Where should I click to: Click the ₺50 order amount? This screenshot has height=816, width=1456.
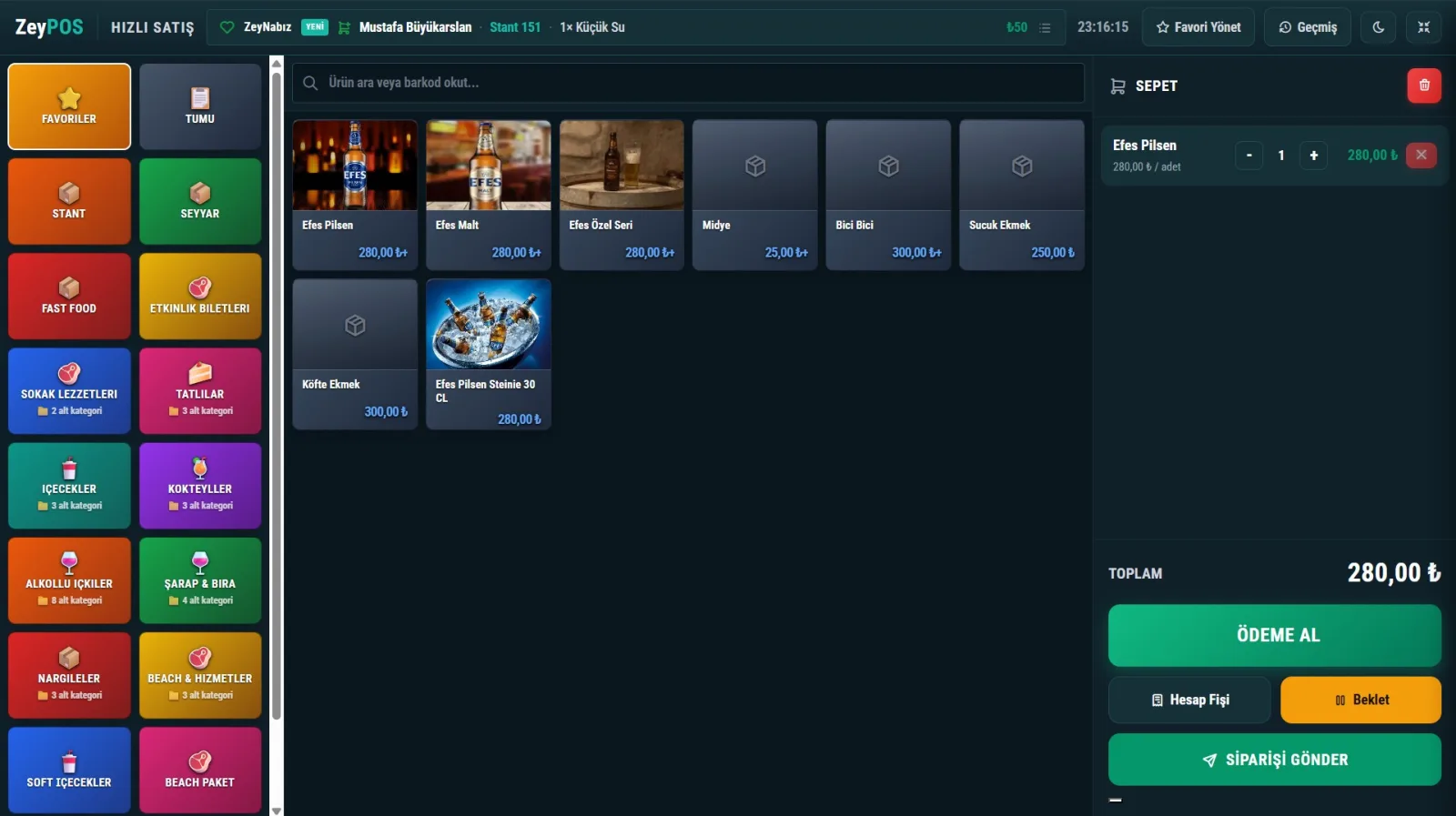(1016, 27)
